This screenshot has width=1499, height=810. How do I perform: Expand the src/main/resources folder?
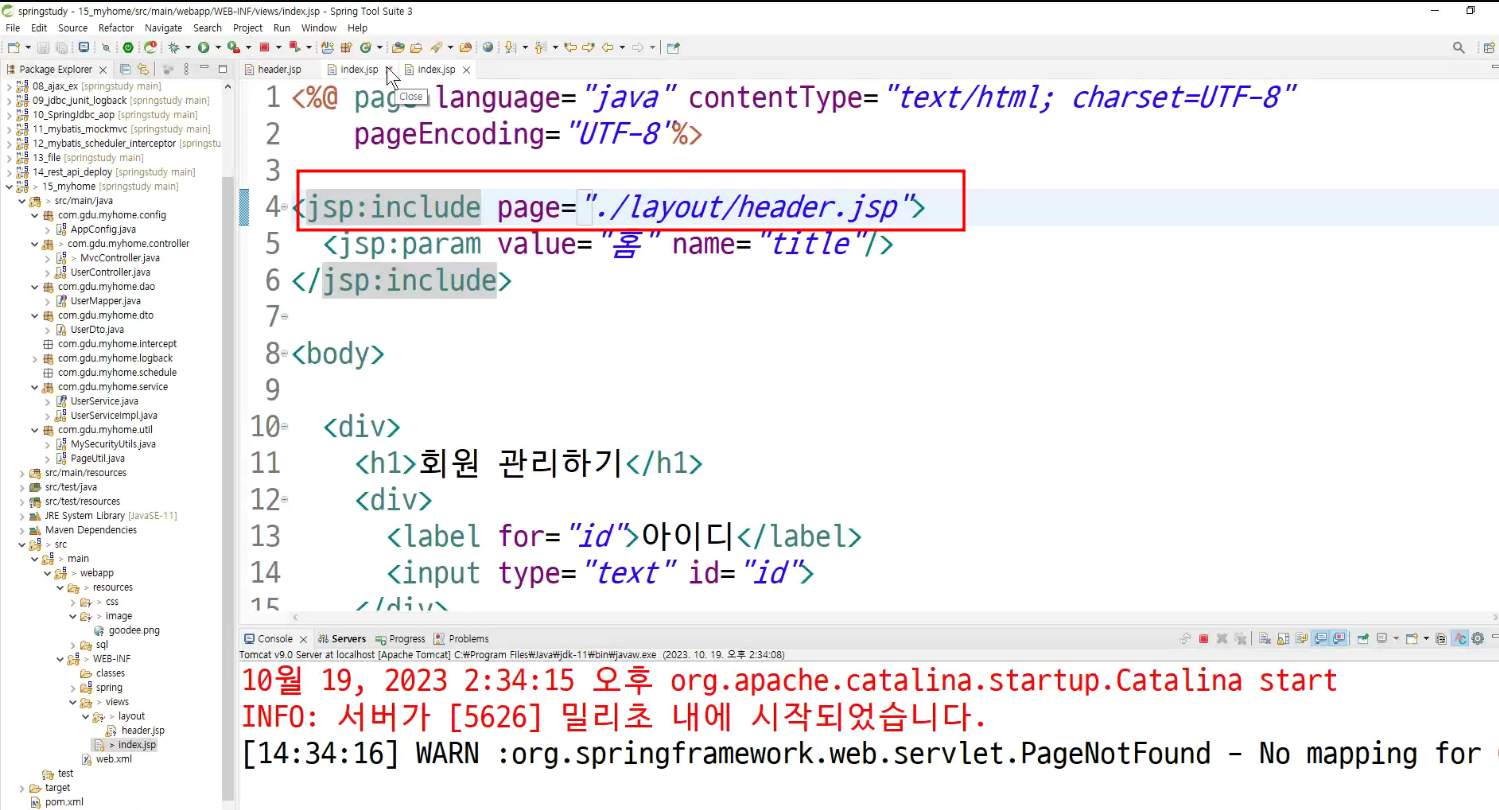[x=23, y=473]
